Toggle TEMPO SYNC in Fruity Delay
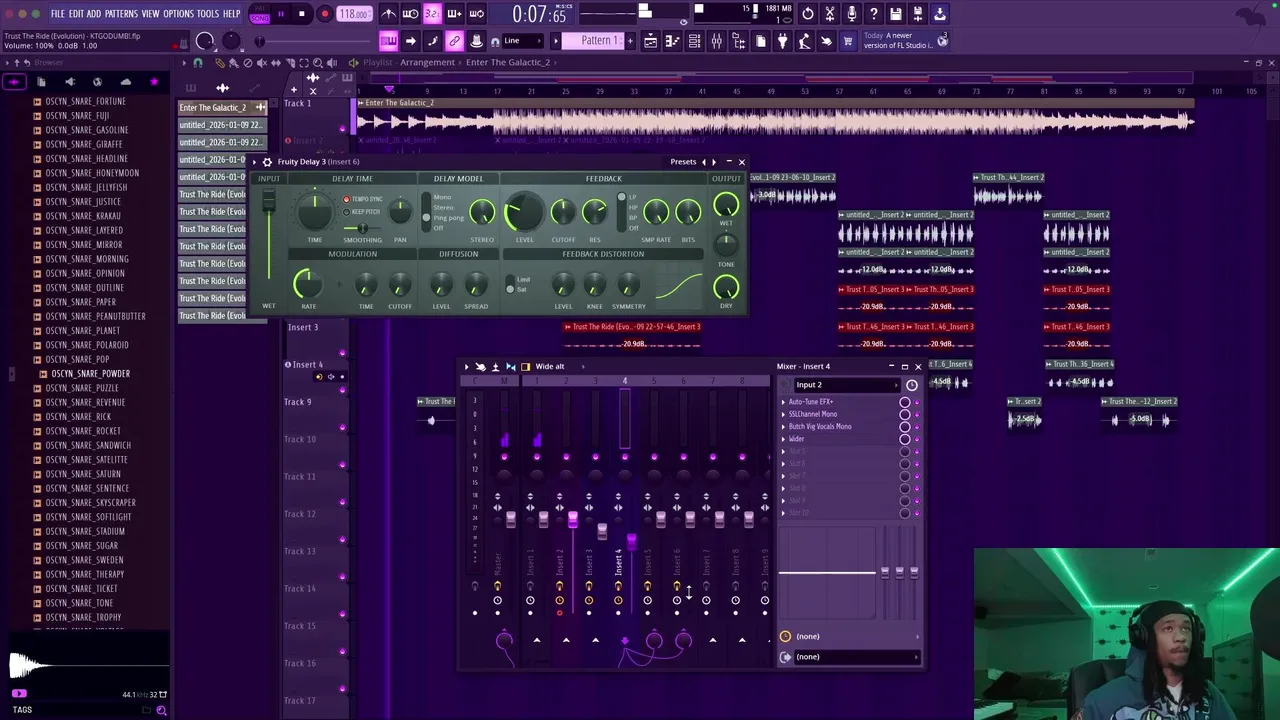The width and height of the screenshot is (1280, 720). coord(346,199)
